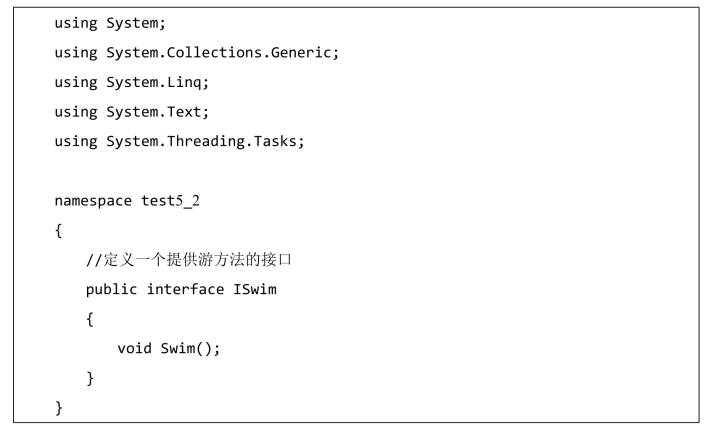Click the 'interface' keyword
The image size is (726, 432).
(185, 289)
